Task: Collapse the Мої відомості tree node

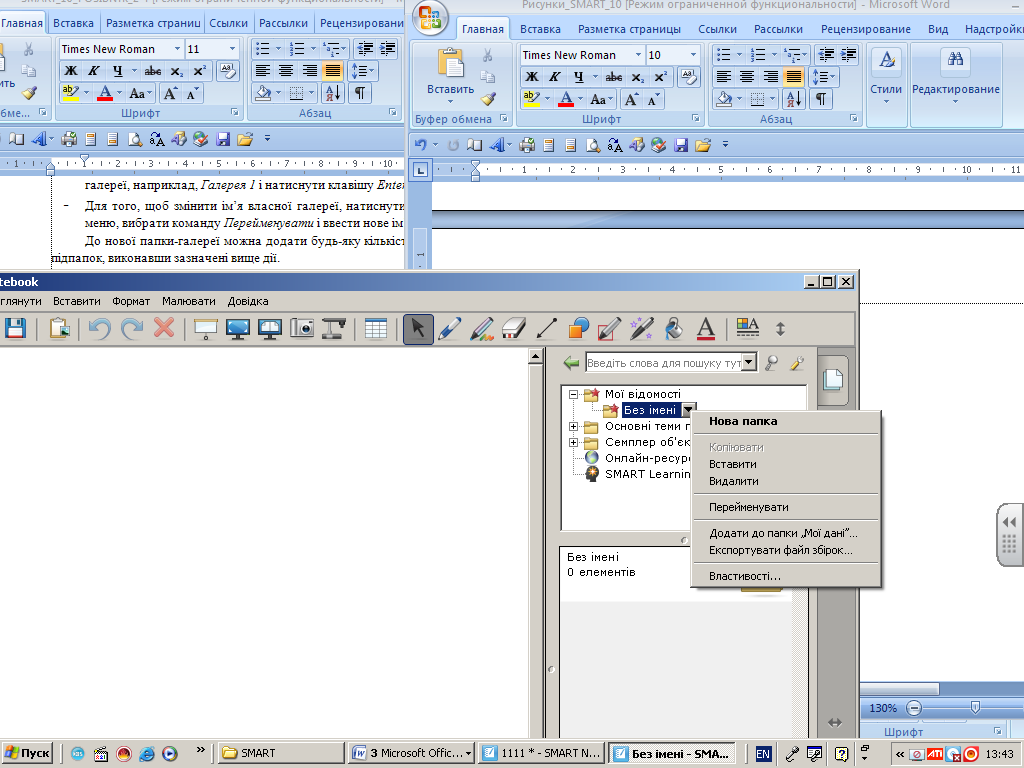Action: click(x=573, y=394)
